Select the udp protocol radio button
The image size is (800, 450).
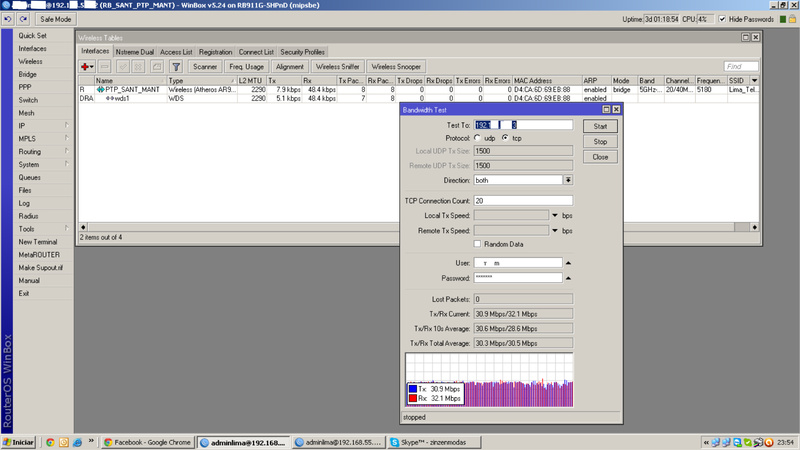[477, 138]
